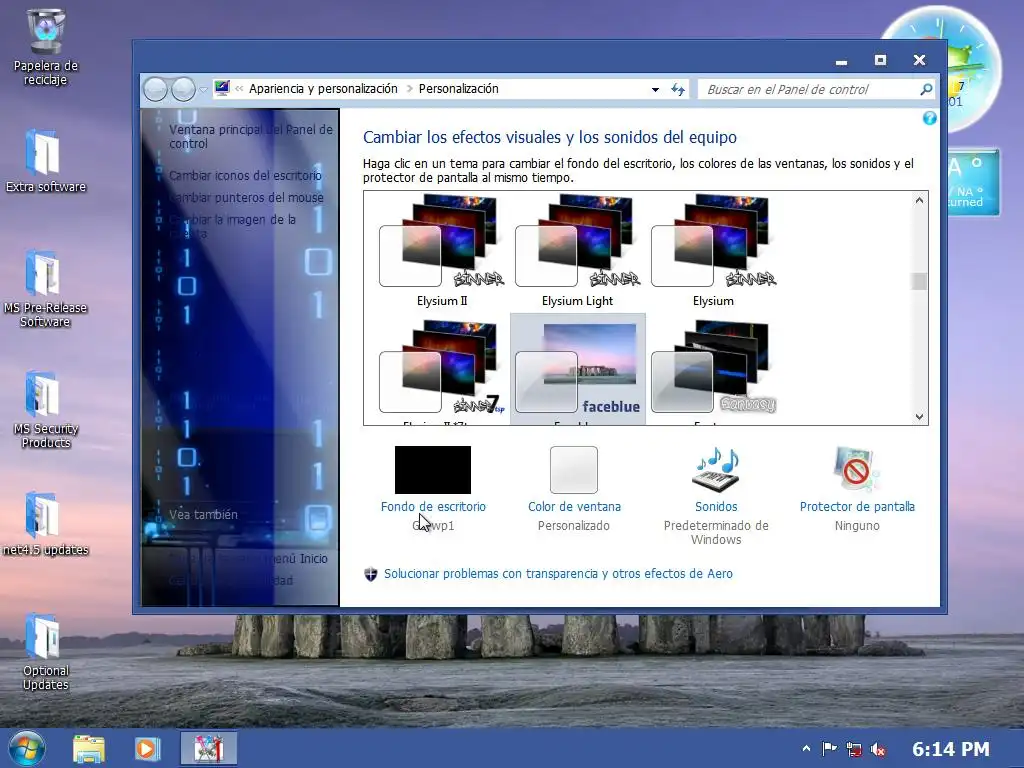Click the Protector de pantalla icon

(x=856, y=469)
